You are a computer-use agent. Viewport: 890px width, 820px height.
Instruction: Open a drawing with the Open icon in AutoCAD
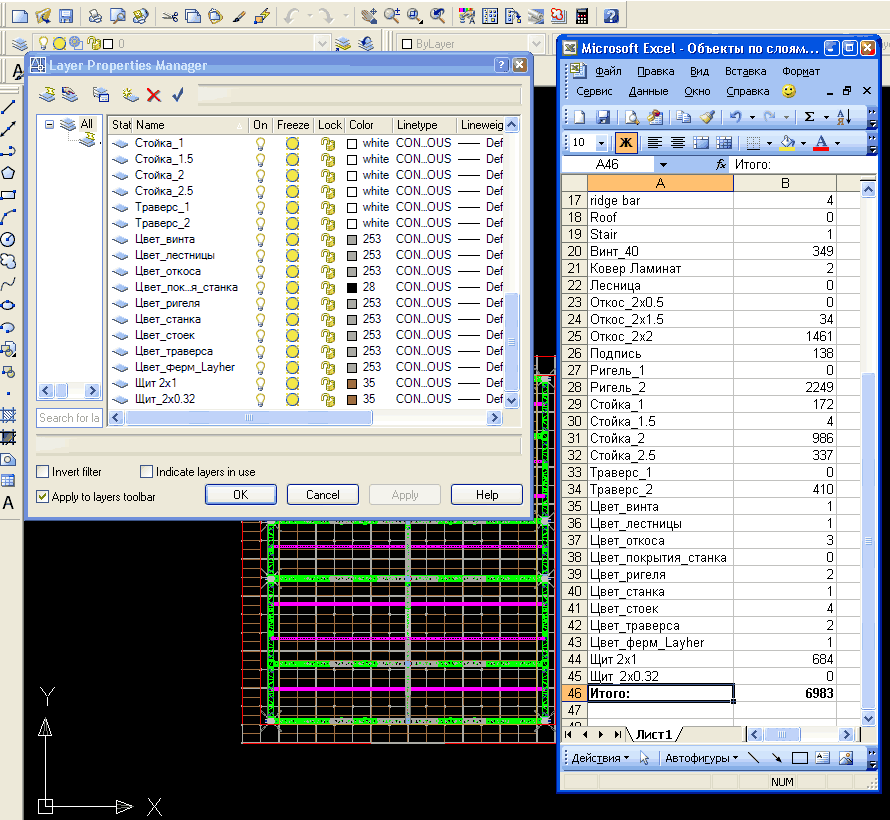click(x=43, y=15)
